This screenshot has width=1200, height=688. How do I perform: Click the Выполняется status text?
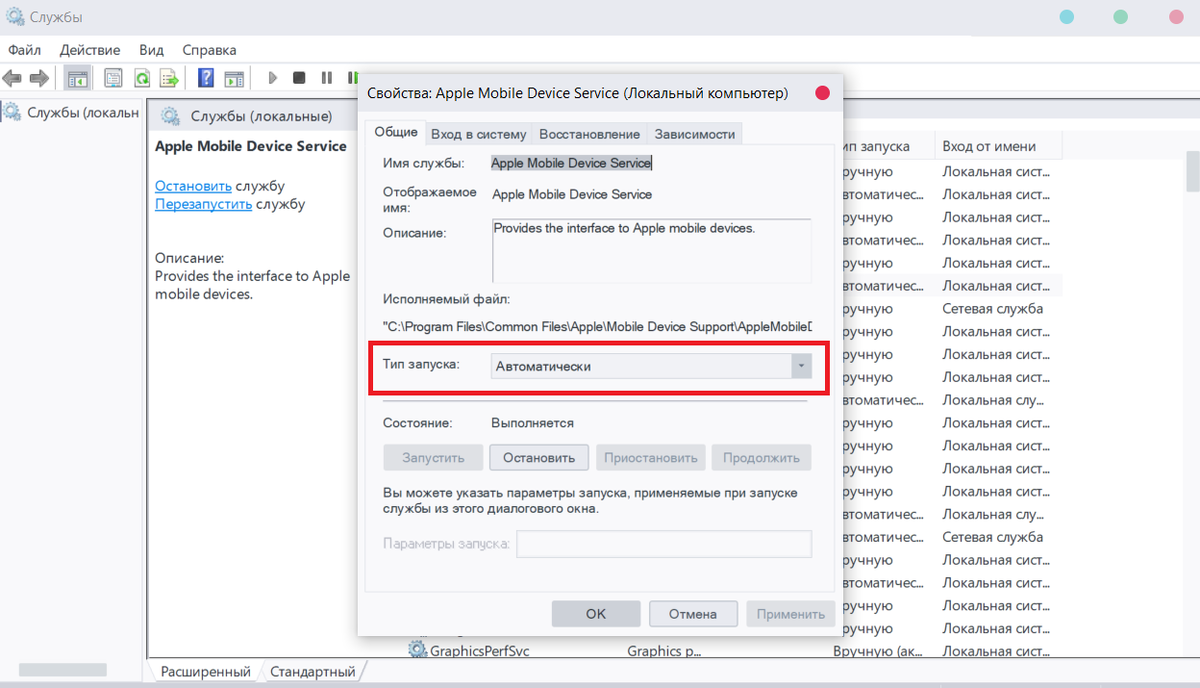pos(533,423)
